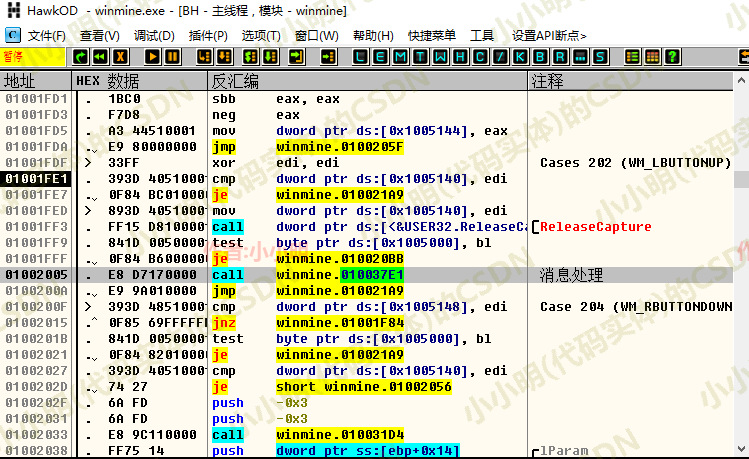Open the 窗口(W) menu
This screenshot has width=749, height=459.
coord(316,36)
